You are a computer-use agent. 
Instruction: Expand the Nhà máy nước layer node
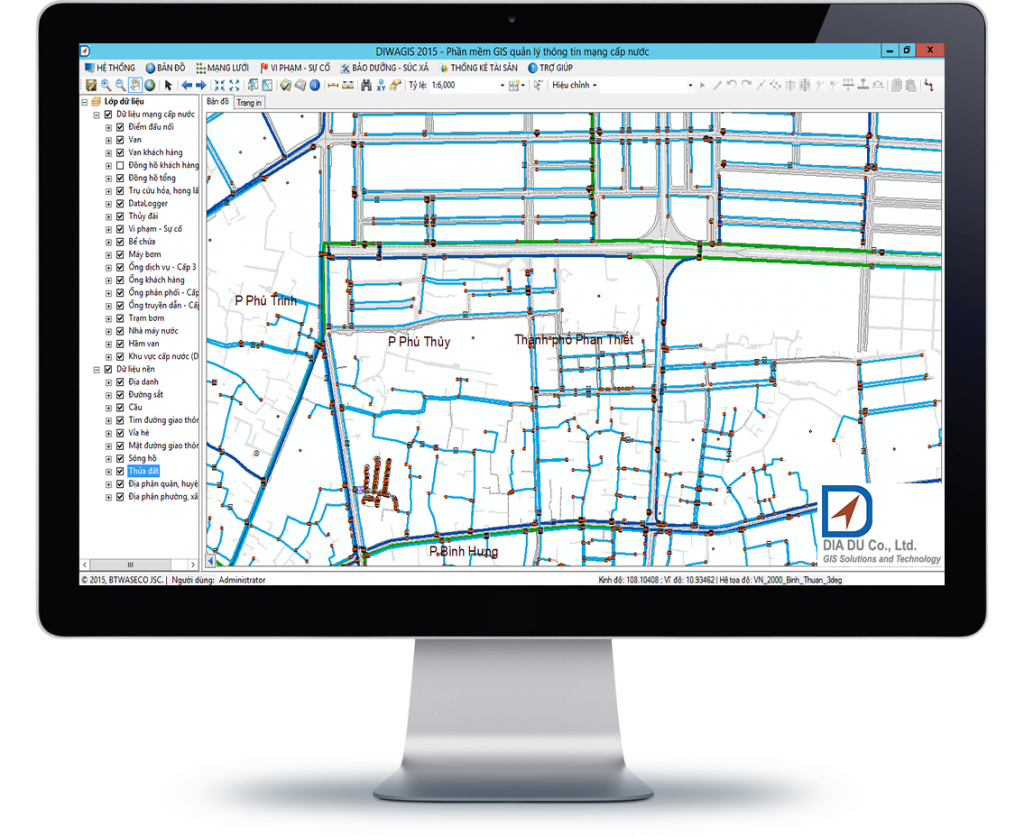tap(109, 331)
